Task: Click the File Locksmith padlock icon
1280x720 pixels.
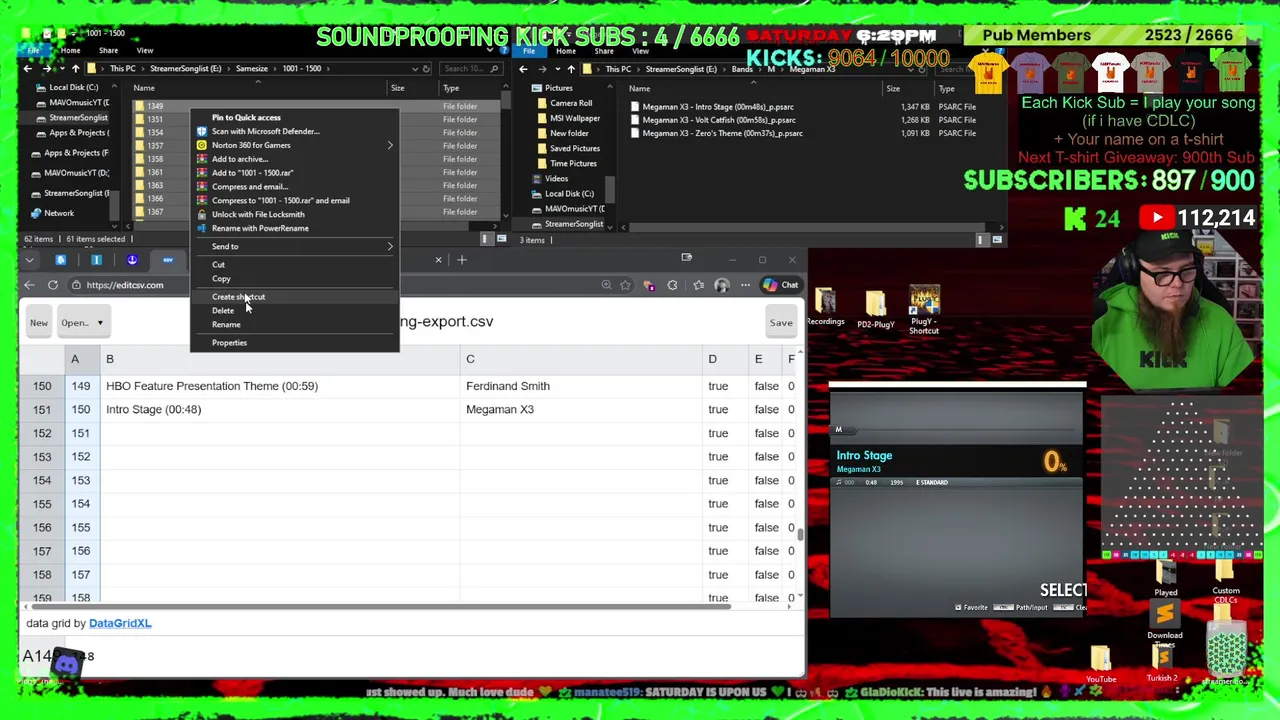Action: [x=201, y=214]
